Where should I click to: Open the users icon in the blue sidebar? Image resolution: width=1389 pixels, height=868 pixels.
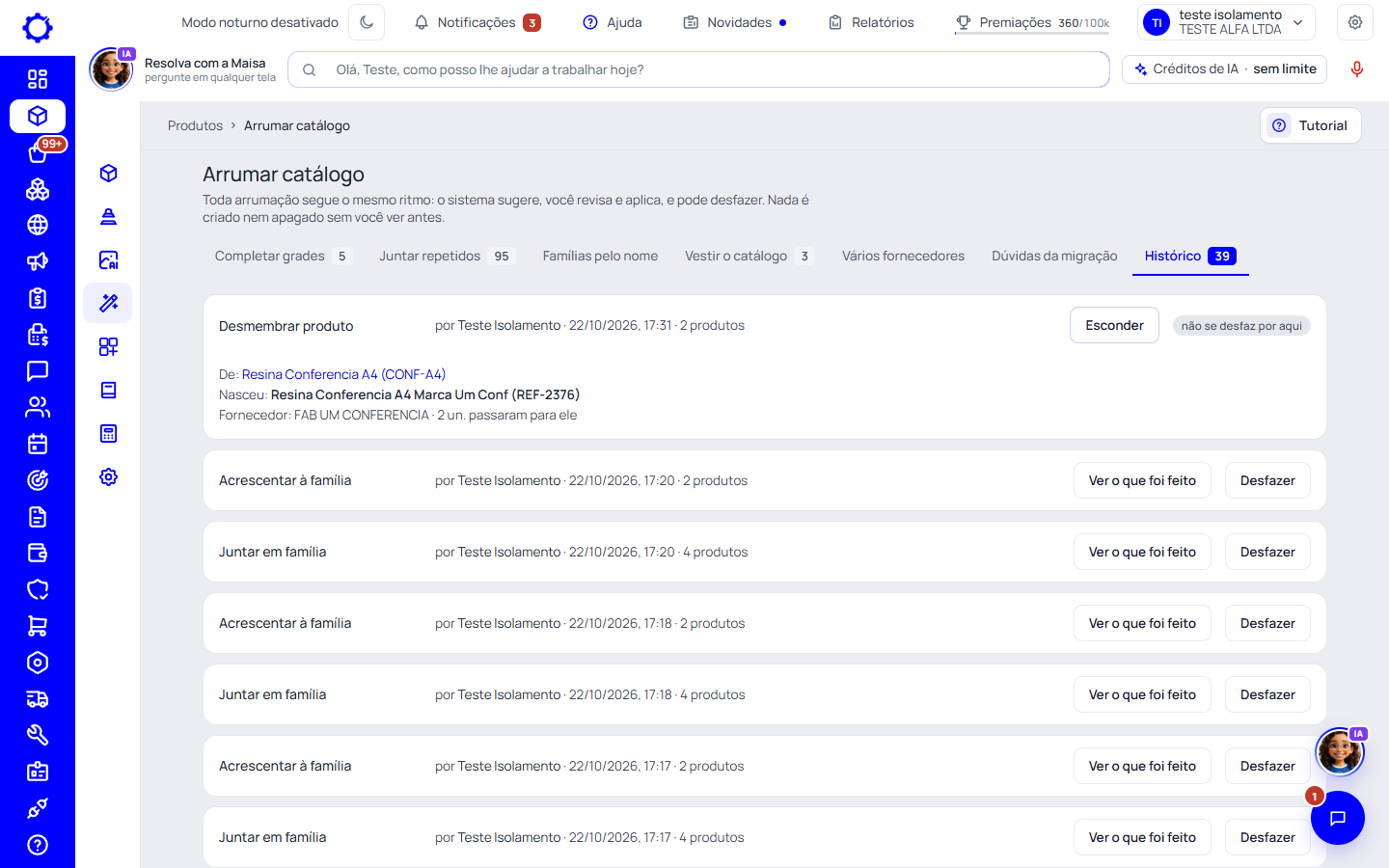pos(38,407)
